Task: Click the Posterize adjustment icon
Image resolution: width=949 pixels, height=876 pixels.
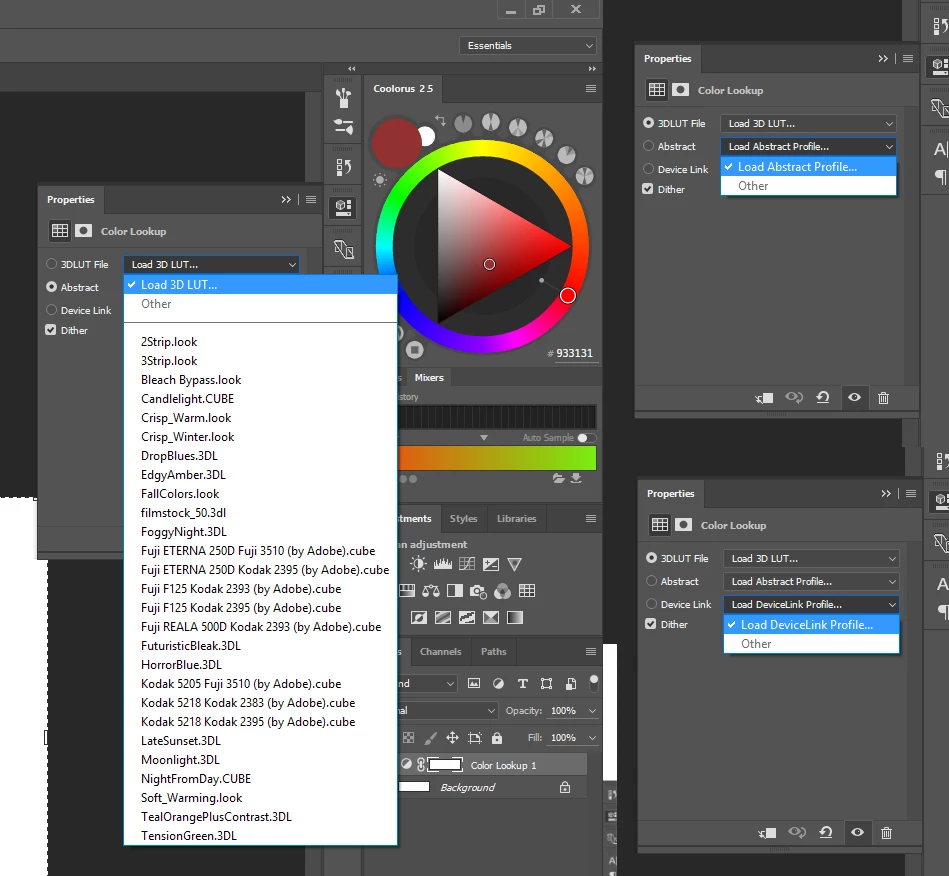Action: 443,617
